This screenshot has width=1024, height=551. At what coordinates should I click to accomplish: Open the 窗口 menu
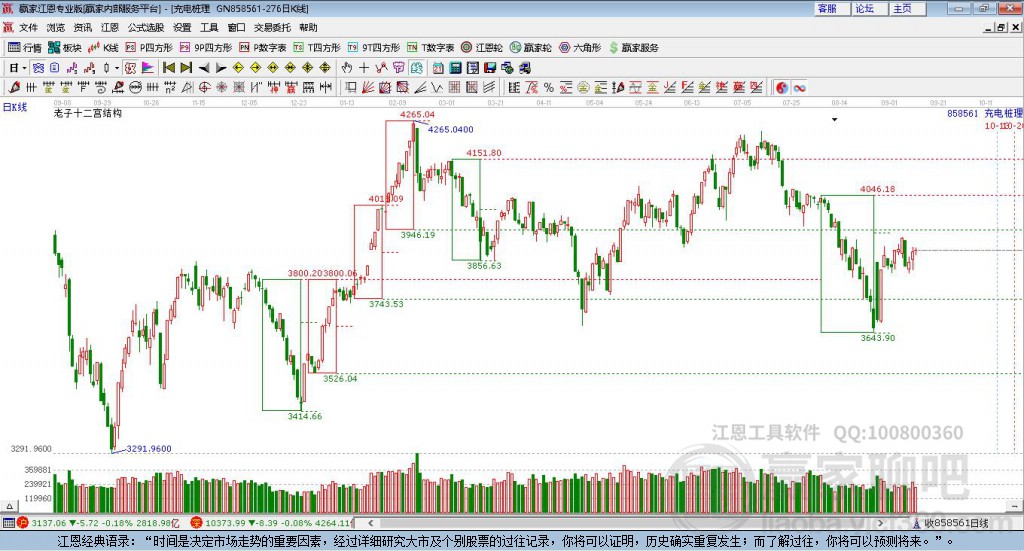tap(236, 27)
